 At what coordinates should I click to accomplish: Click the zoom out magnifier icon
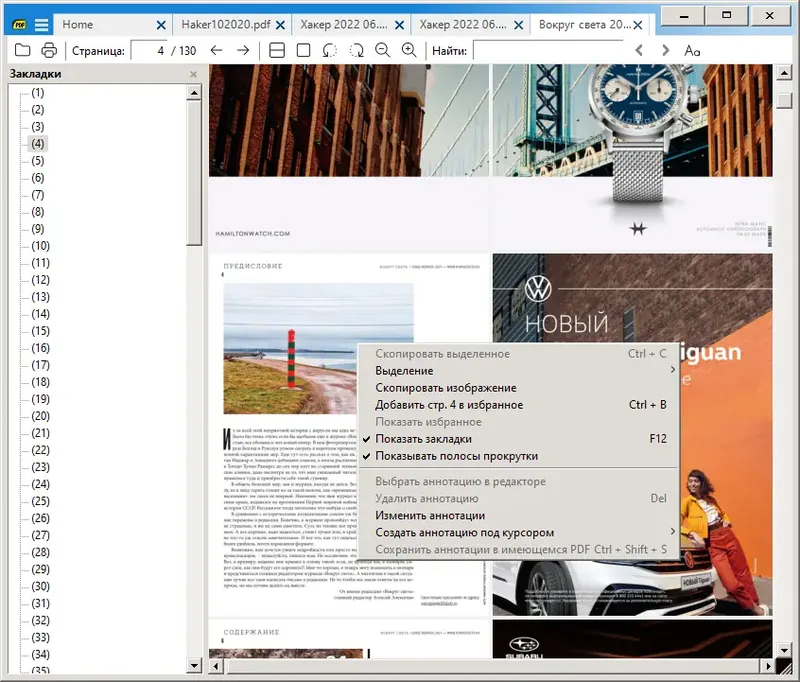pos(382,50)
